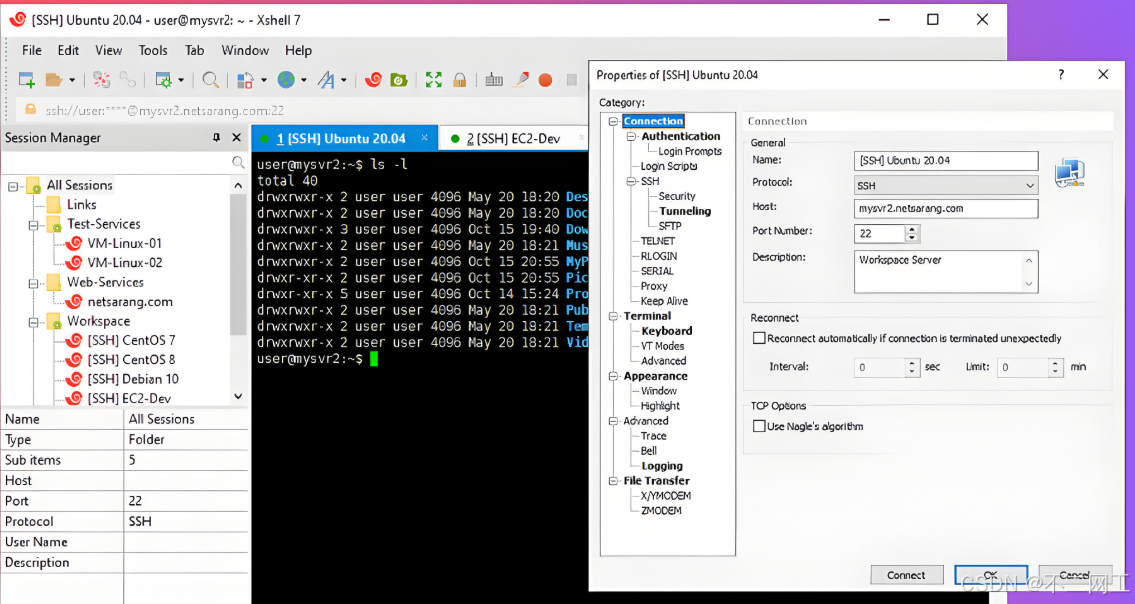The image size is (1135, 604).
Task: Click the Font toolbar icon
Action: pos(326,80)
